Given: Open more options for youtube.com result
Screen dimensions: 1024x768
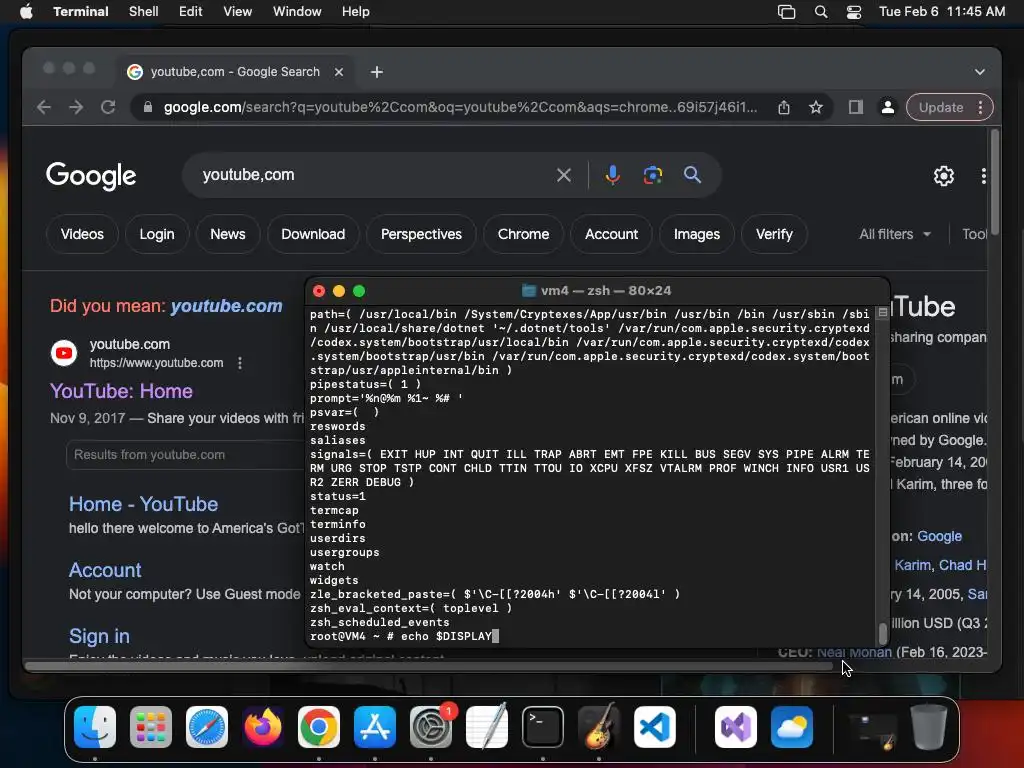Looking at the screenshot, I should click(240, 363).
